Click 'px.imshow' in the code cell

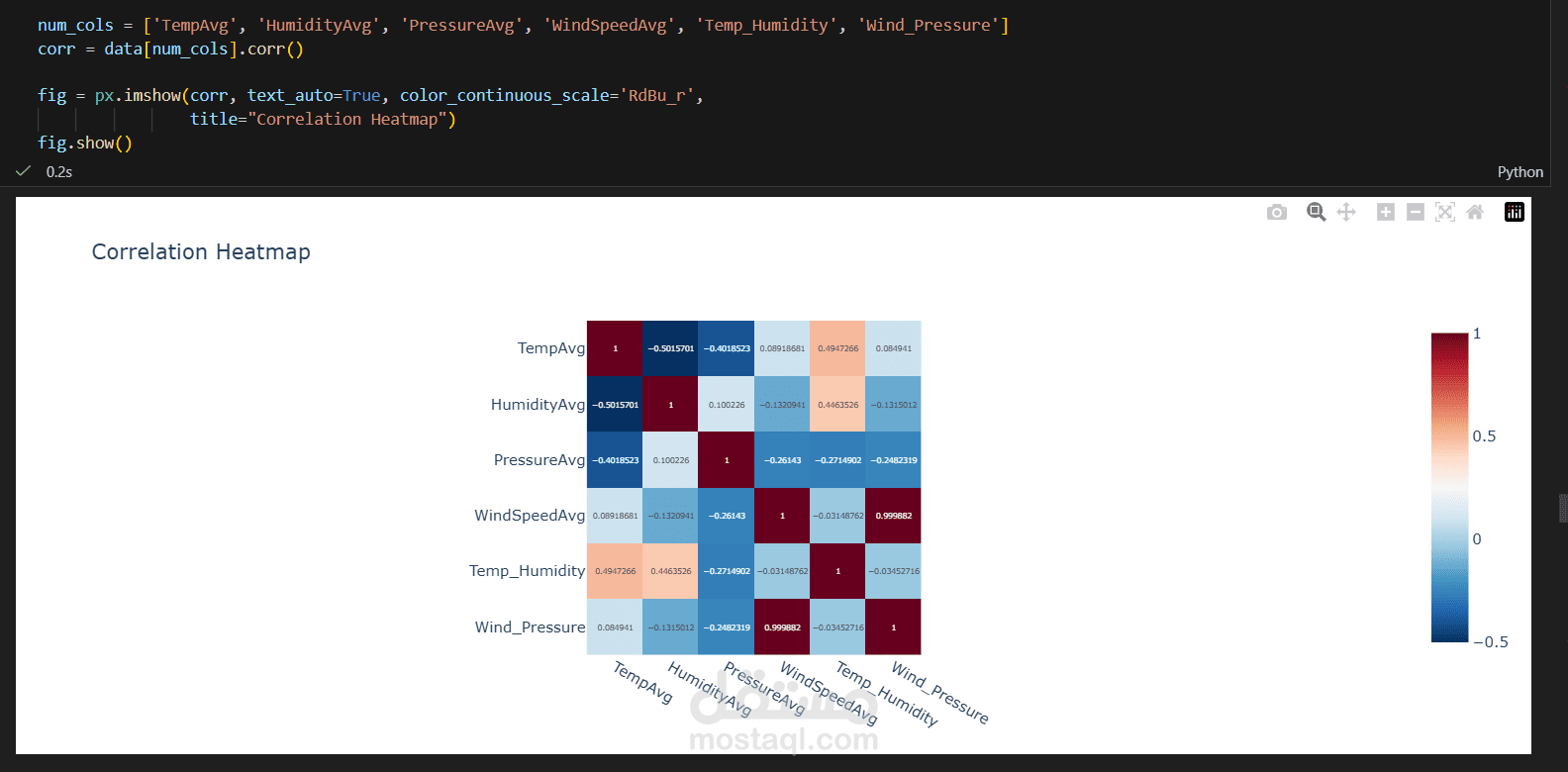138,95
